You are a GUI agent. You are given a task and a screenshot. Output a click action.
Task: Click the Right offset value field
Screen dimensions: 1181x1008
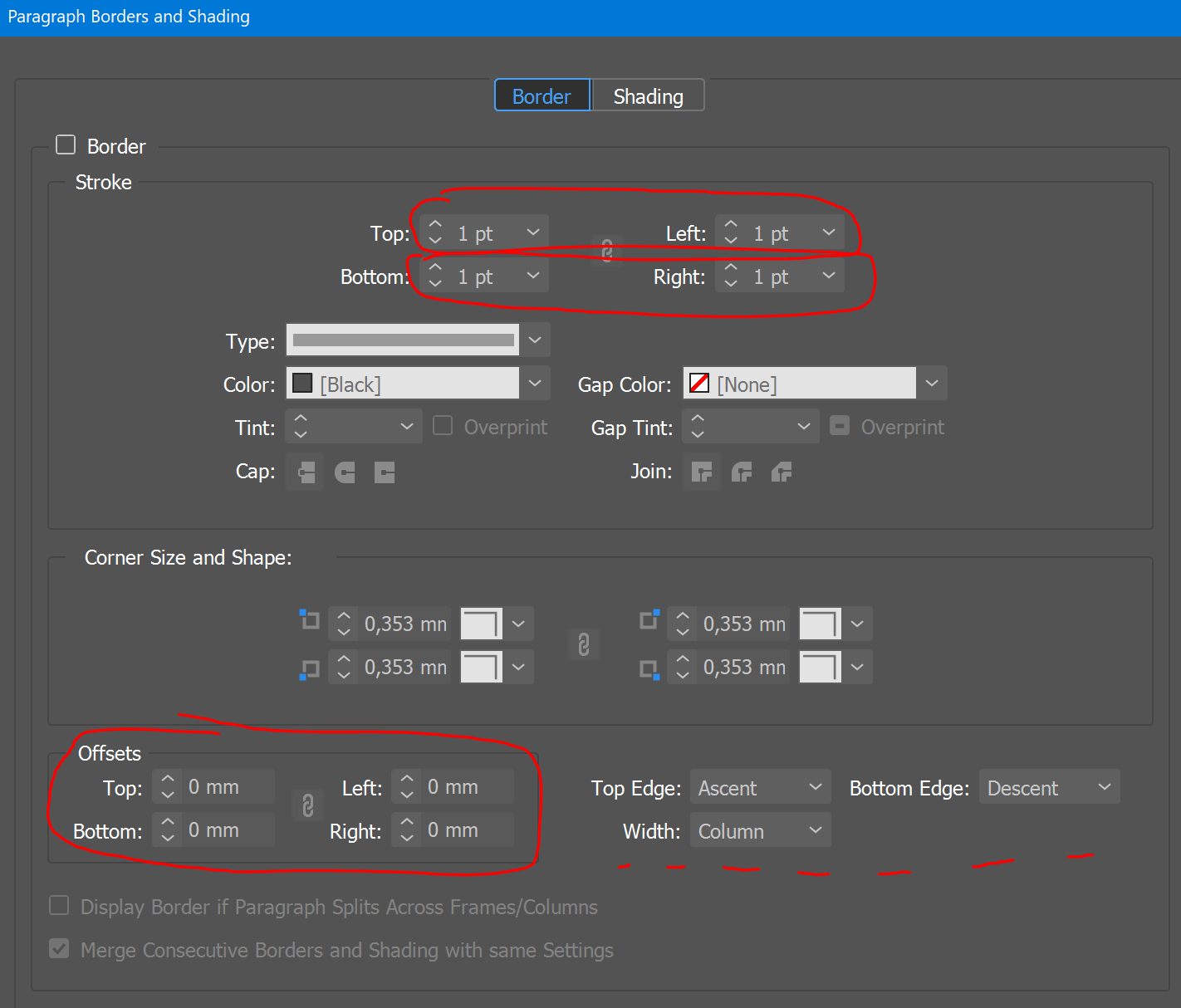pyautogui.click(x=467, y=829)
